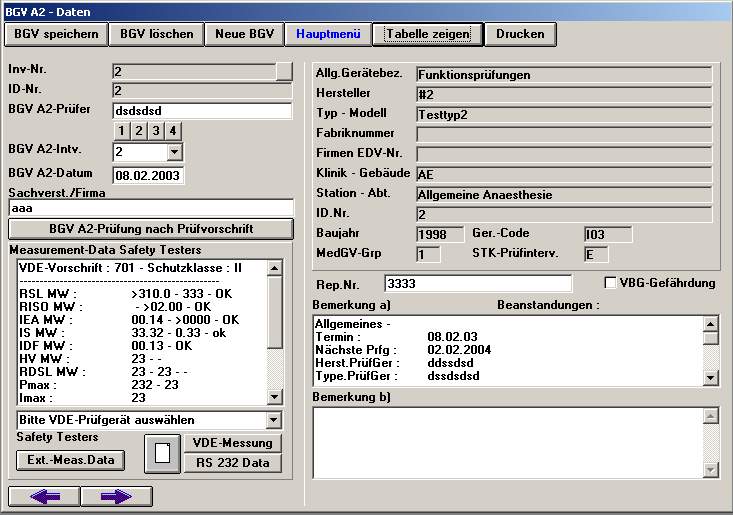Open the BGV A2-Intv. dropdown
Image resolution: width=733 pixels, height=515 pixels.
tap(174, 152)
